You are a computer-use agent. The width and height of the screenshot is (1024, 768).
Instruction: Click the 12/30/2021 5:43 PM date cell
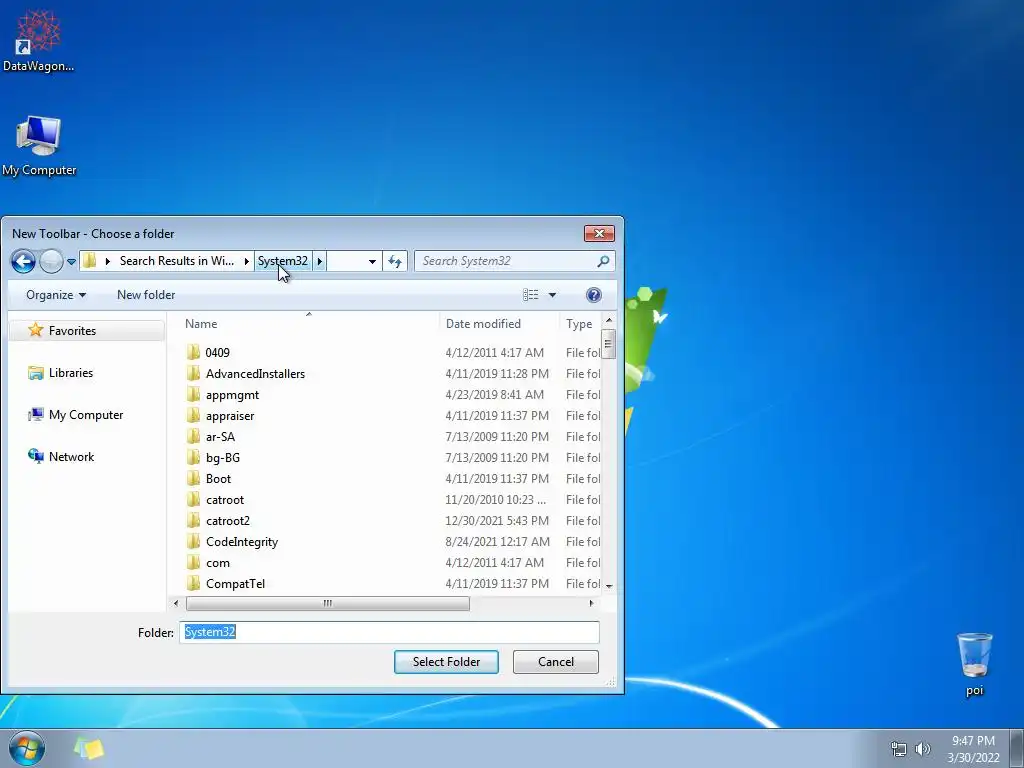click(x=497, y=520)
